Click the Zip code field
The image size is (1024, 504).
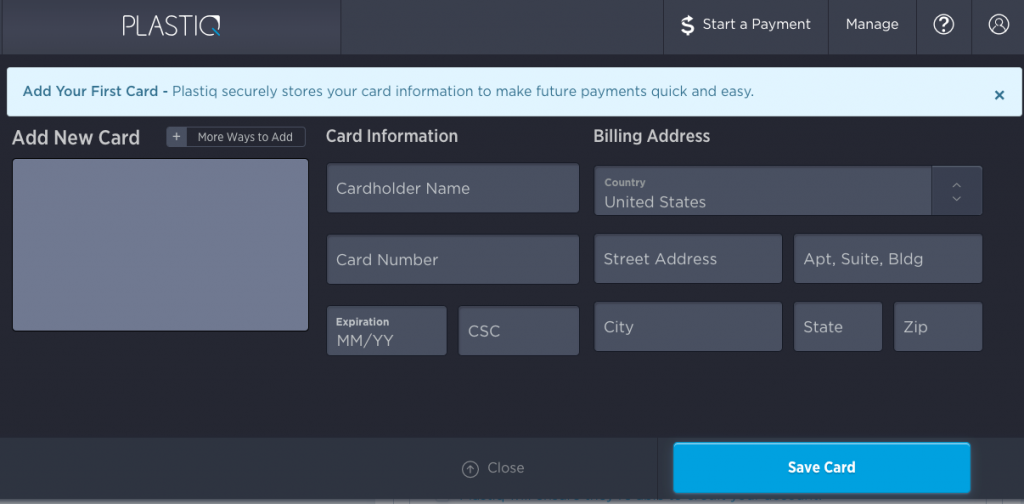(938, 327)
